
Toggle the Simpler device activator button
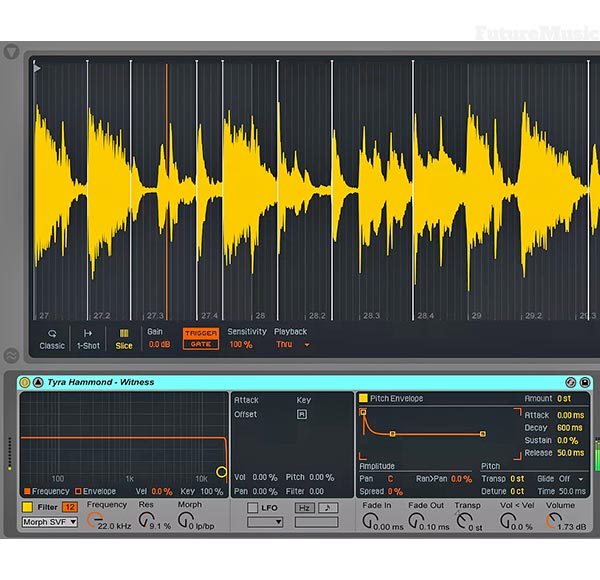(24, 382)
